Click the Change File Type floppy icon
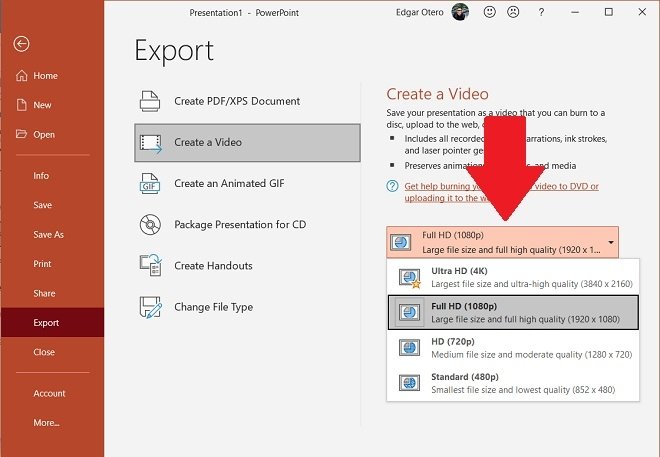This screenshot has width=660, height=457. (150, 307)
